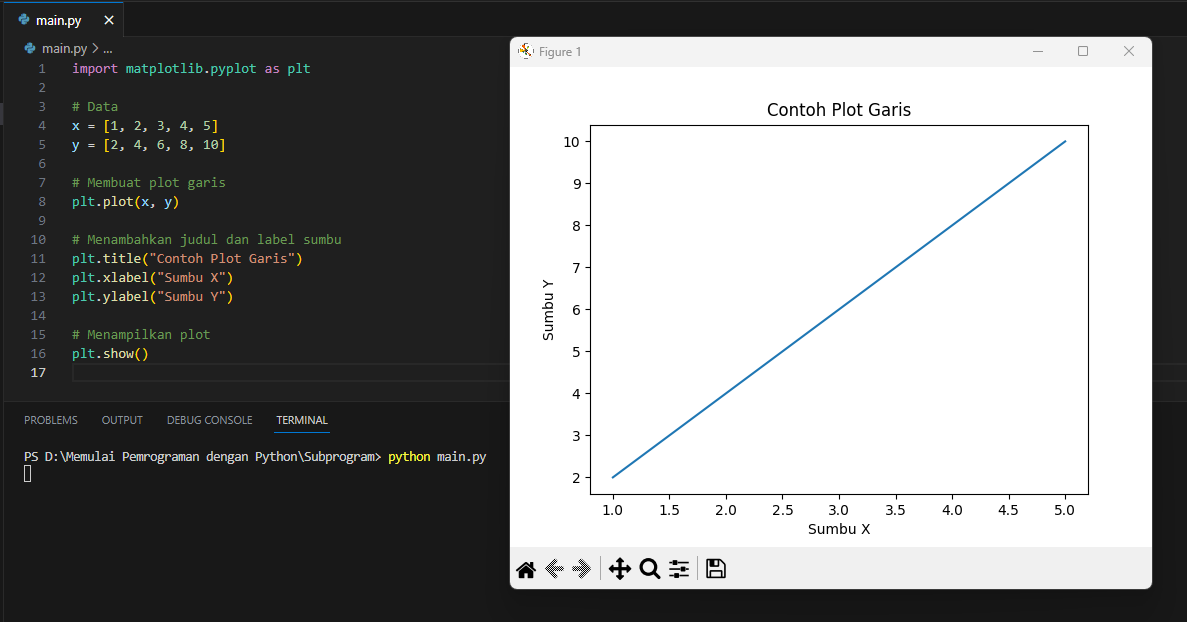Select the TERMINAL panel tab

point(302,420)
